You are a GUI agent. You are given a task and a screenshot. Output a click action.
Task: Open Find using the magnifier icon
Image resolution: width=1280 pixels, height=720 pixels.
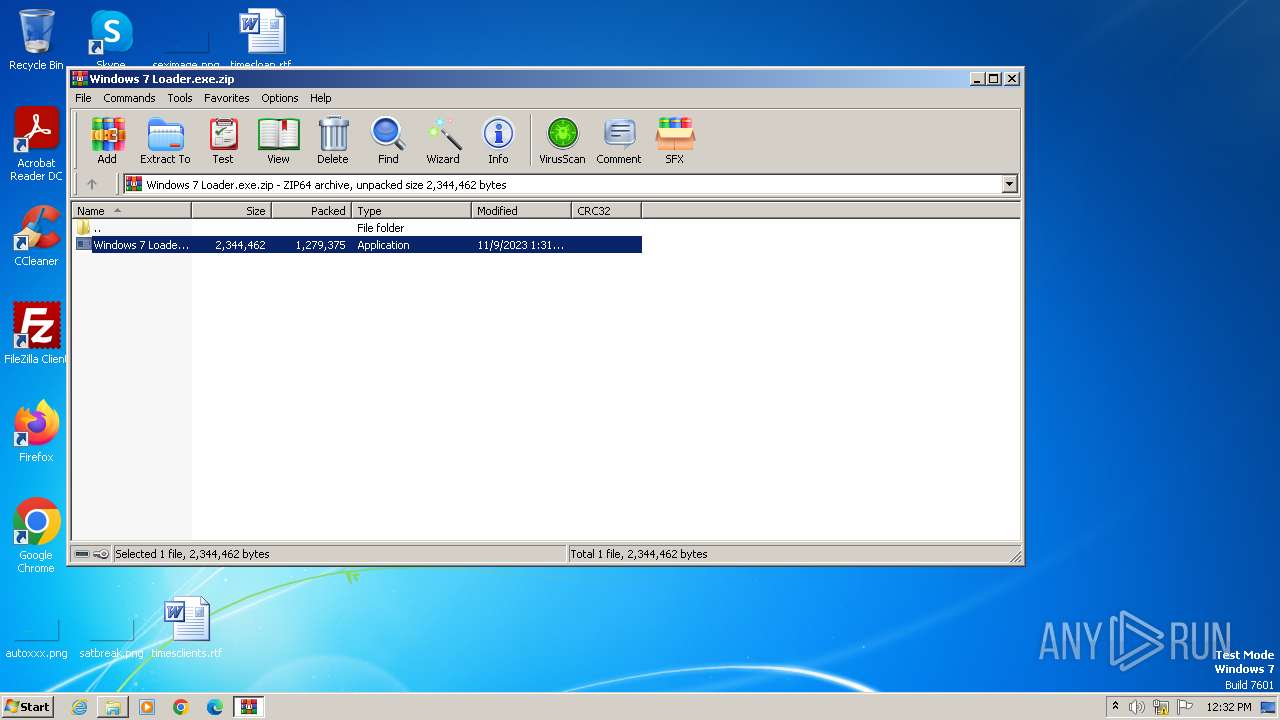click(388, 141)
